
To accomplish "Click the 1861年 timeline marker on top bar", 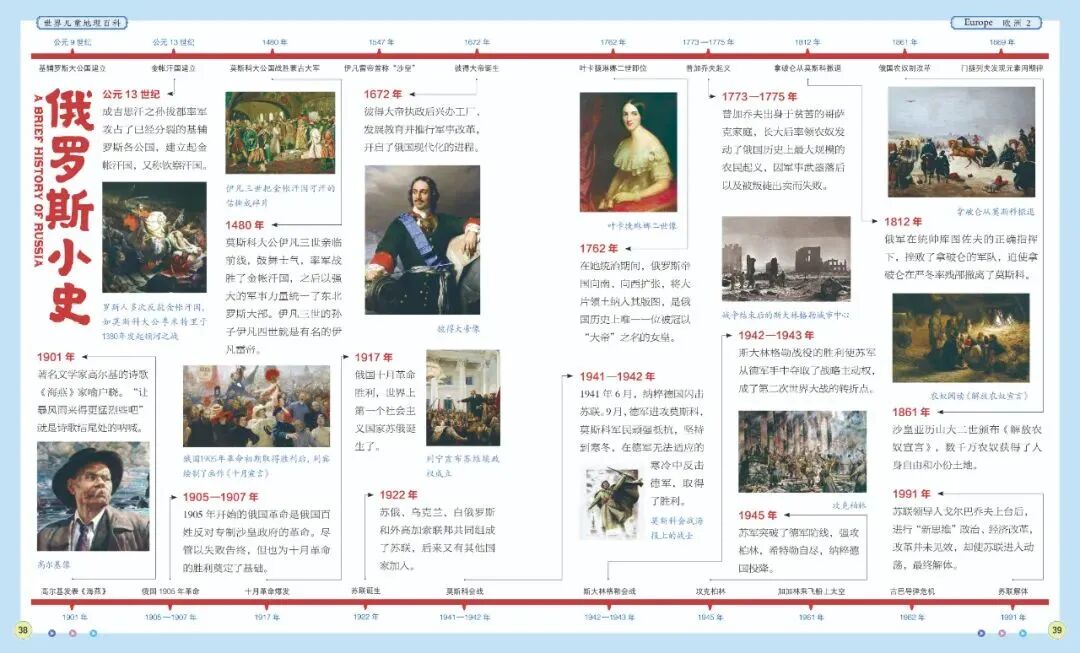I will point(904,42).
